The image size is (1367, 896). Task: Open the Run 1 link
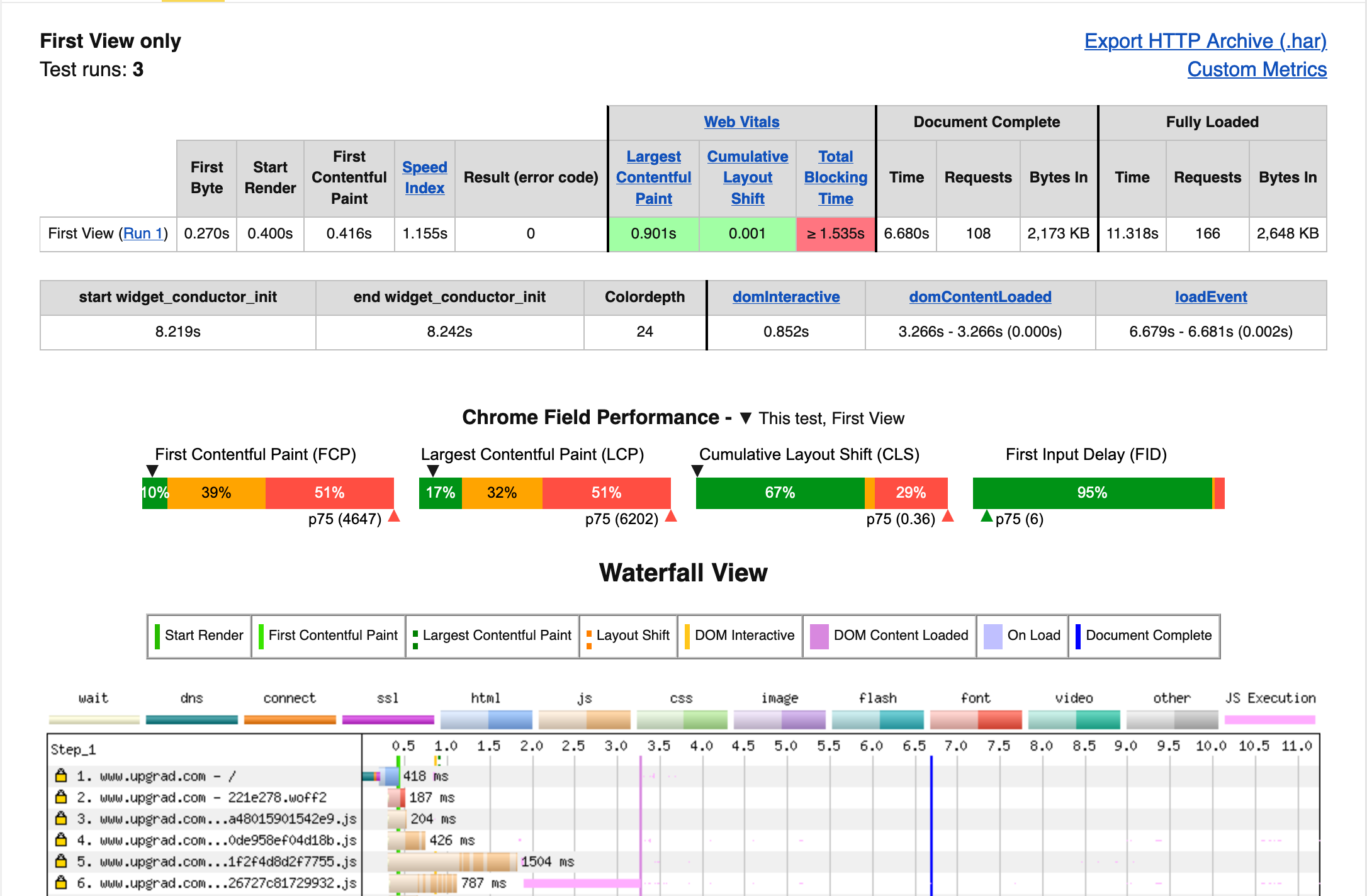pyautogui.click(x=143, y=233)
